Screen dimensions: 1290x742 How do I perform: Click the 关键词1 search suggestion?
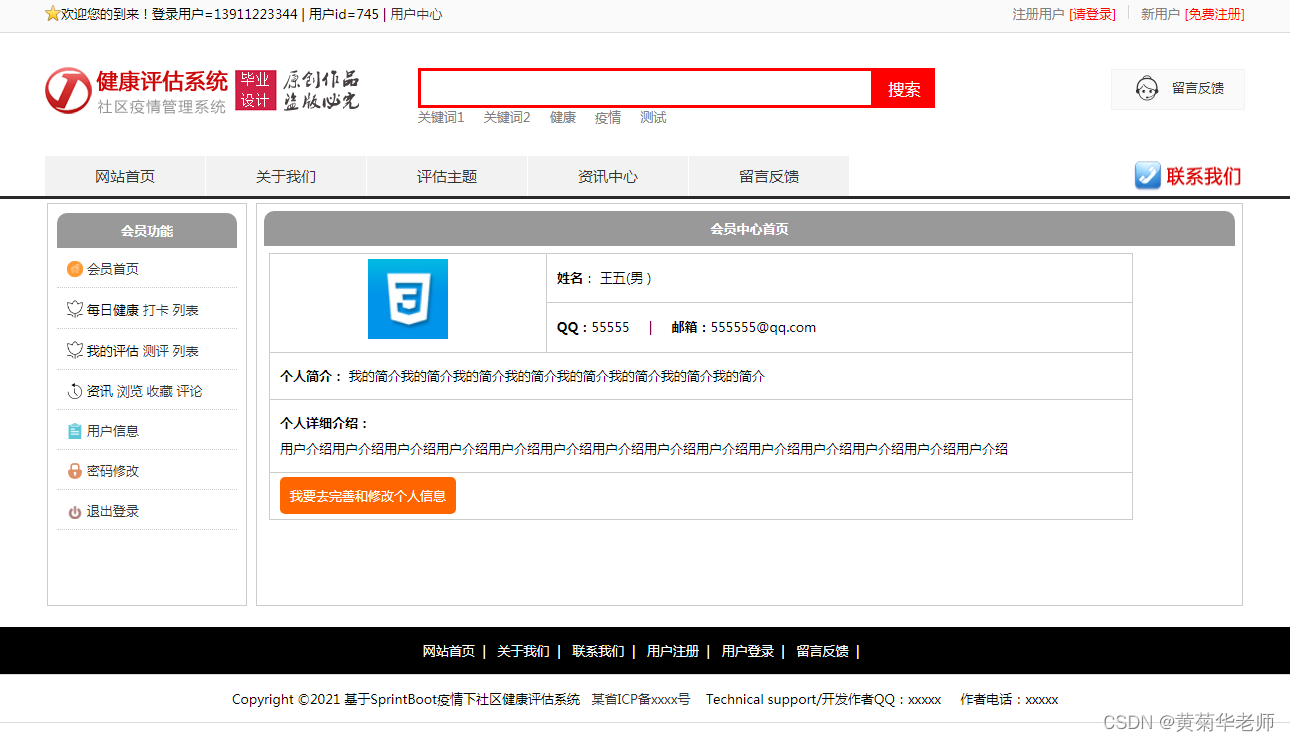[x=441, y=118]
